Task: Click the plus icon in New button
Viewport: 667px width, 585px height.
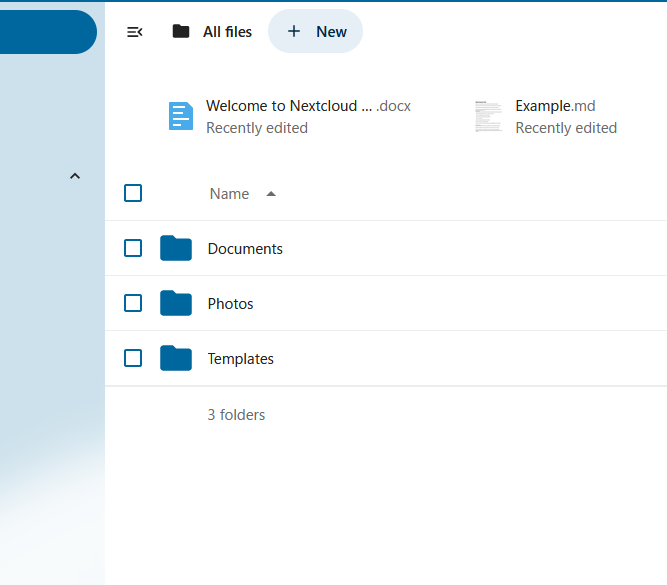Action: [294, 31]
